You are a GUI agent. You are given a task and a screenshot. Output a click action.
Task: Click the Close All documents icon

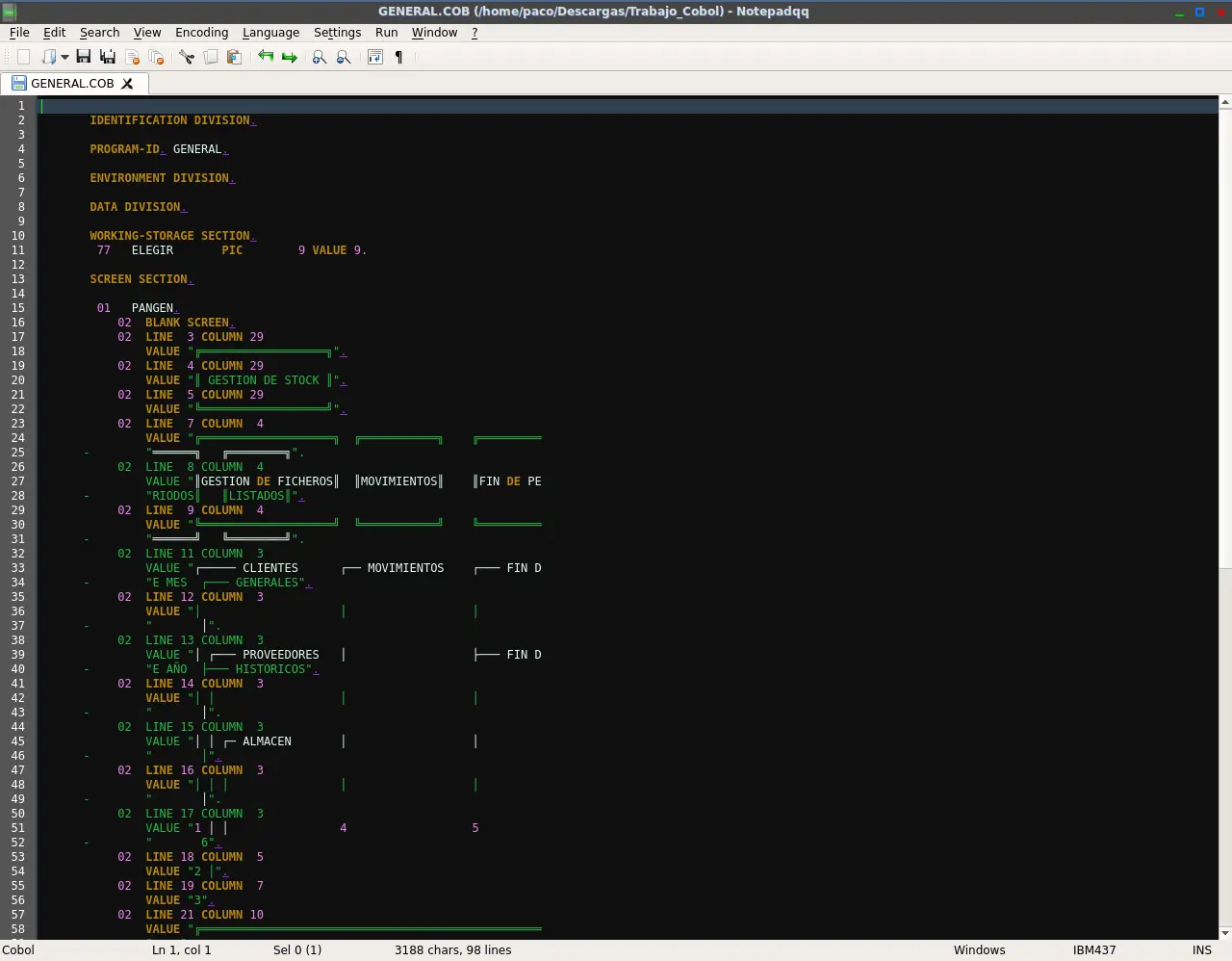pyautogui.click(x=156, y=57)
